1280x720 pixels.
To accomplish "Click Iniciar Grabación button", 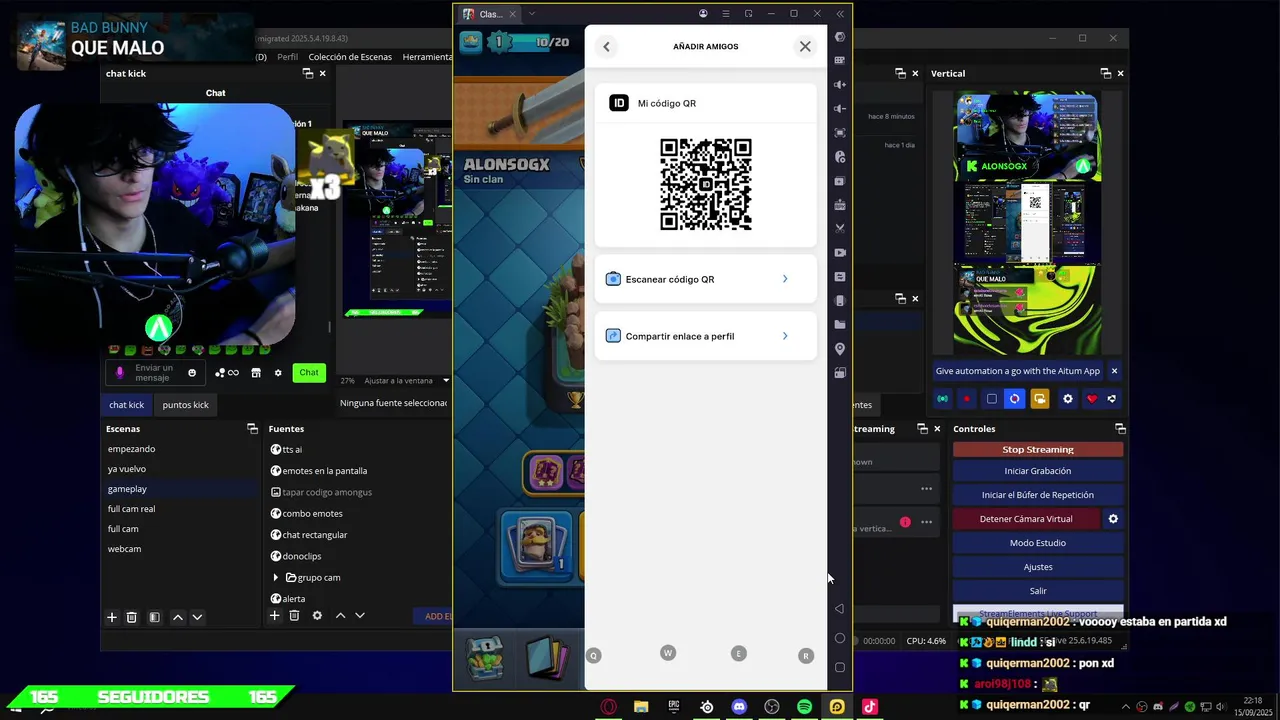I will (1038, 471).
